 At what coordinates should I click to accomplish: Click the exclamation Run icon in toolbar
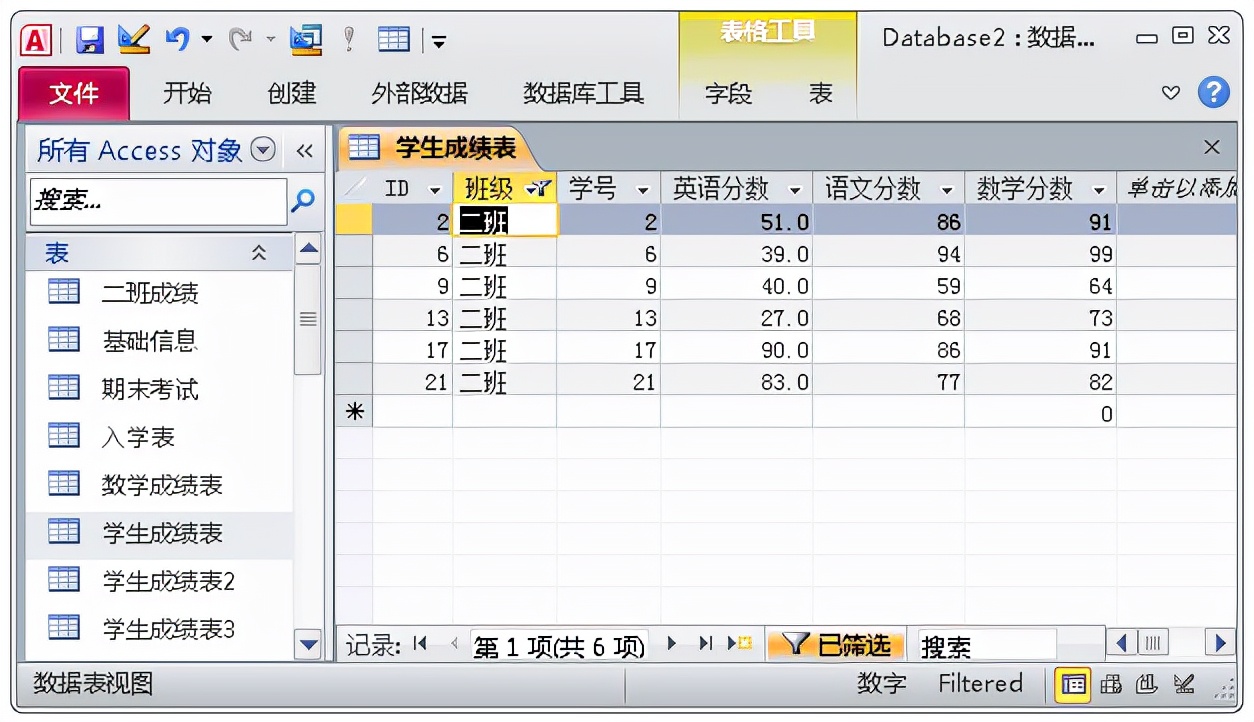pos(349,39)
